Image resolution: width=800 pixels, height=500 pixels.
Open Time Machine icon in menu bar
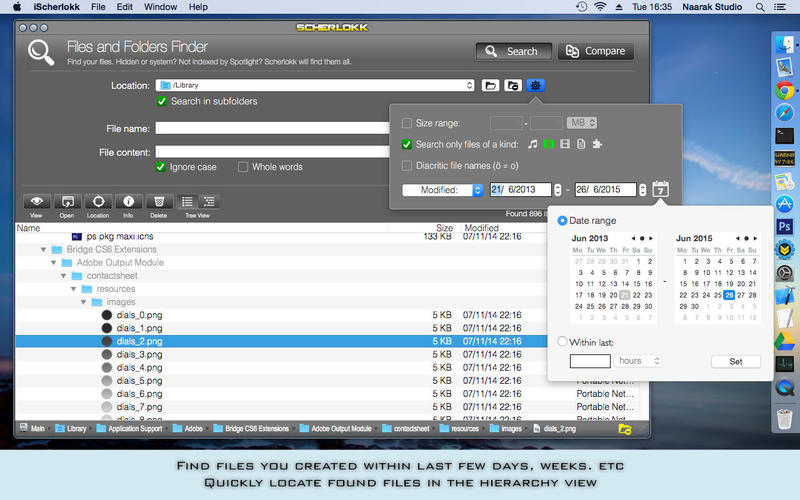(582, 7)
